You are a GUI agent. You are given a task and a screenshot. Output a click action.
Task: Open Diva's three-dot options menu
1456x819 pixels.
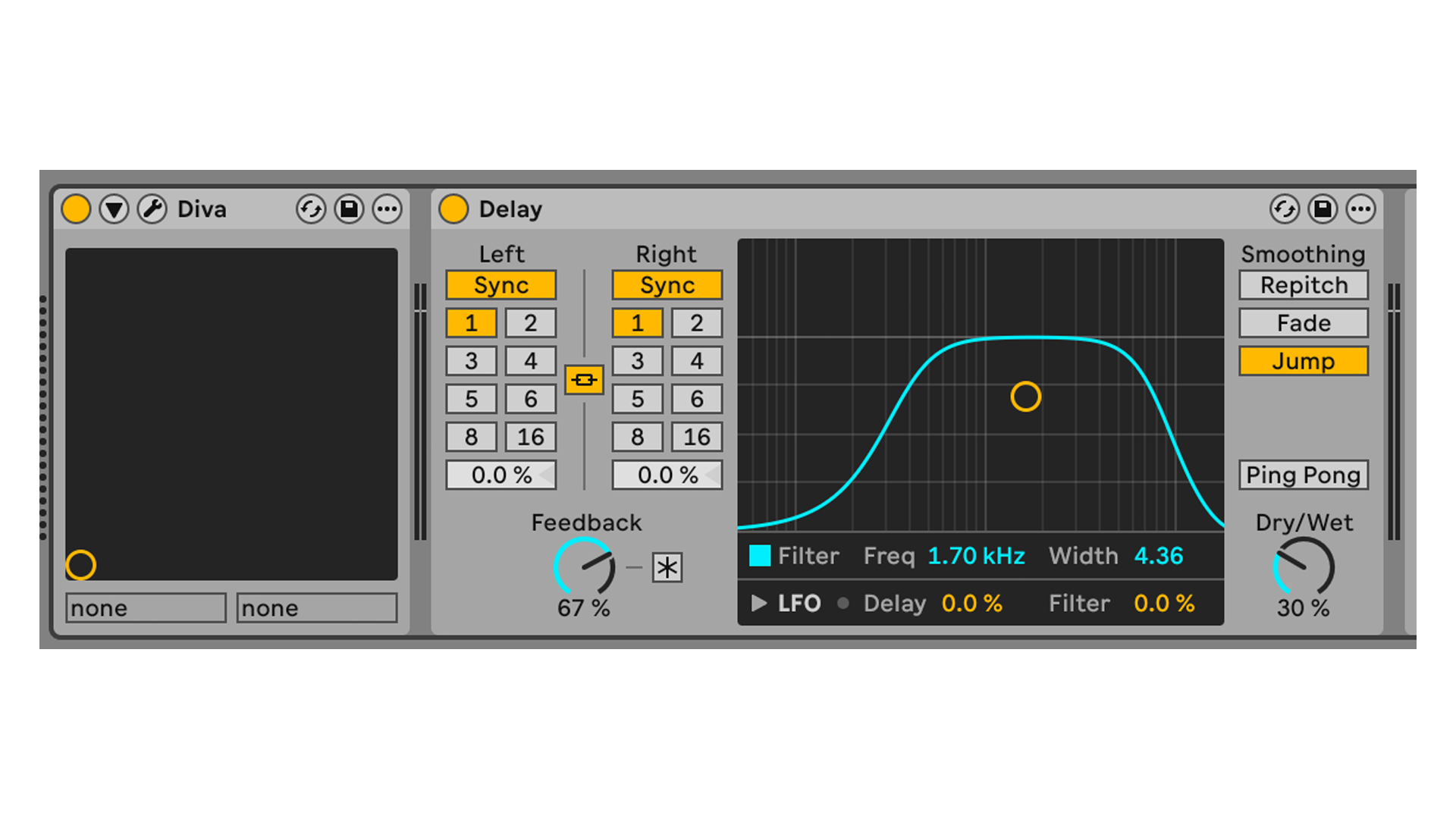coord(387,209)
